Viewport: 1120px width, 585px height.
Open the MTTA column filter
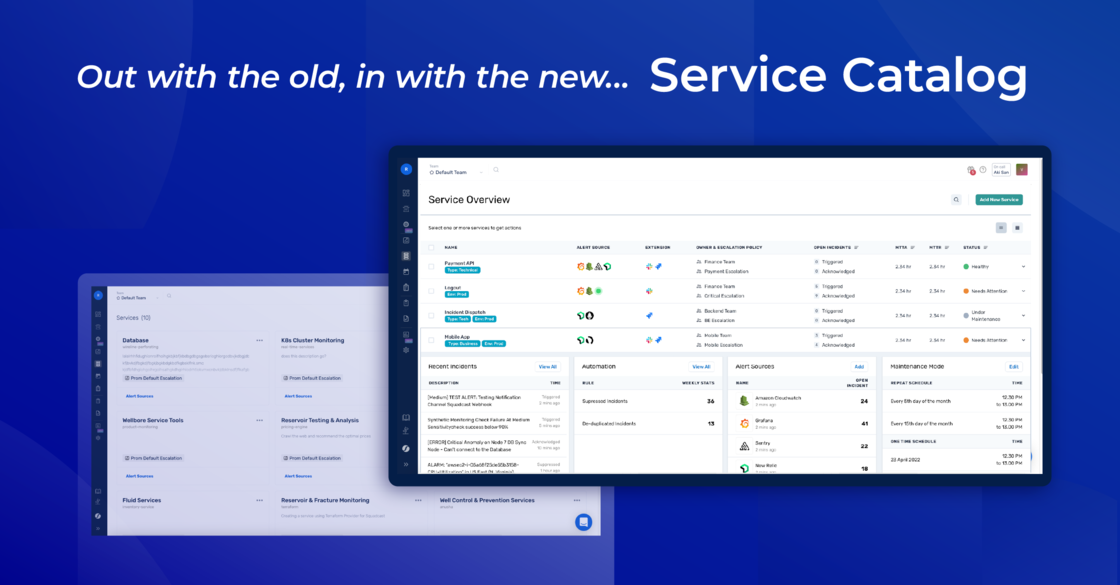[x=913, y=248]
